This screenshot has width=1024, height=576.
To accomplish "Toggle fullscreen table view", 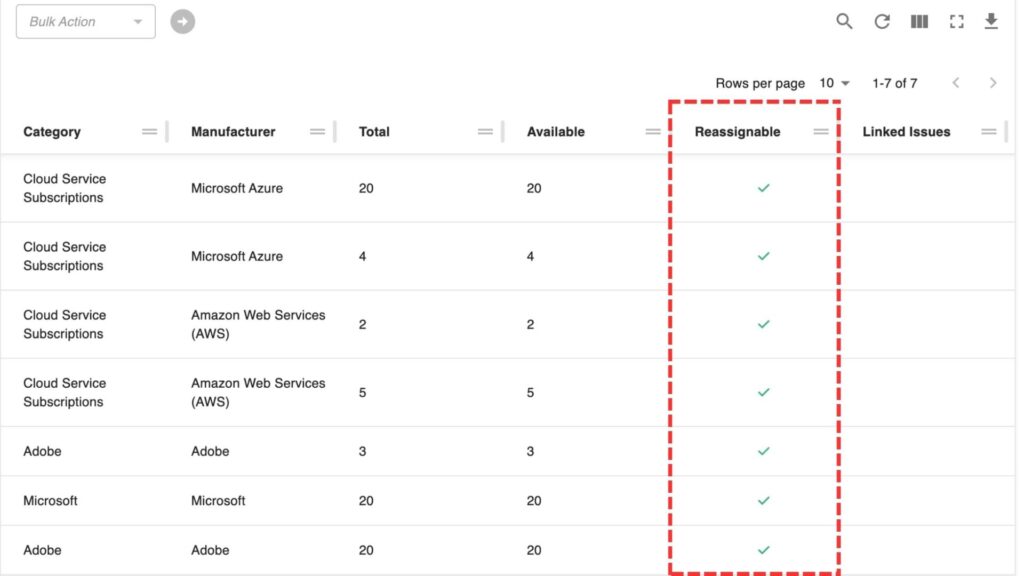I will point(956,21).
